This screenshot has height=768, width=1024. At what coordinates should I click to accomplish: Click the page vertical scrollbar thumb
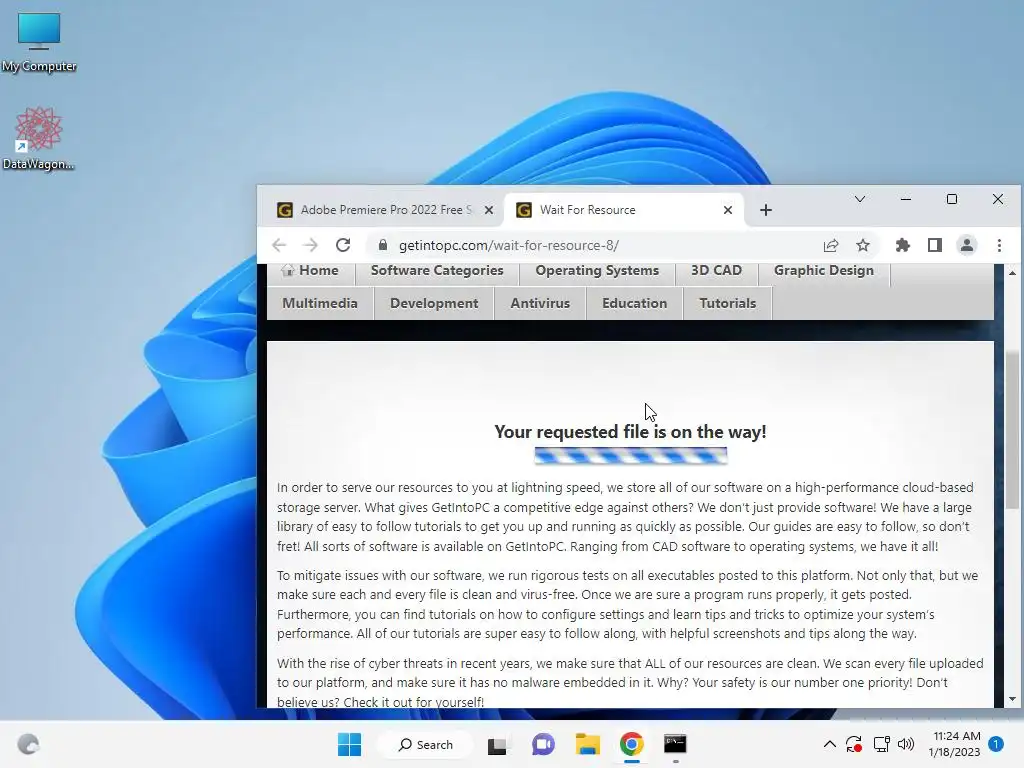pos(1012,430)
